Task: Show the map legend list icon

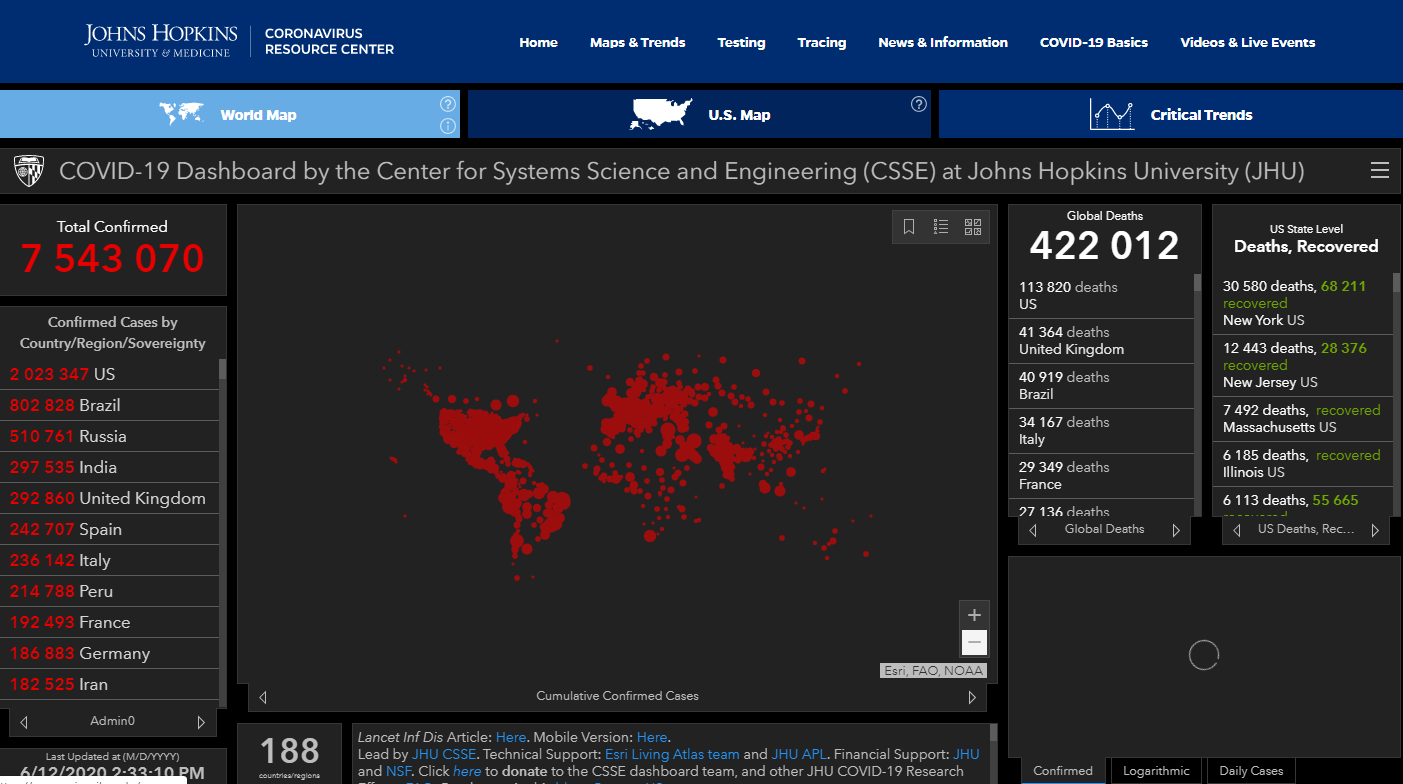Action: point(941,227)
